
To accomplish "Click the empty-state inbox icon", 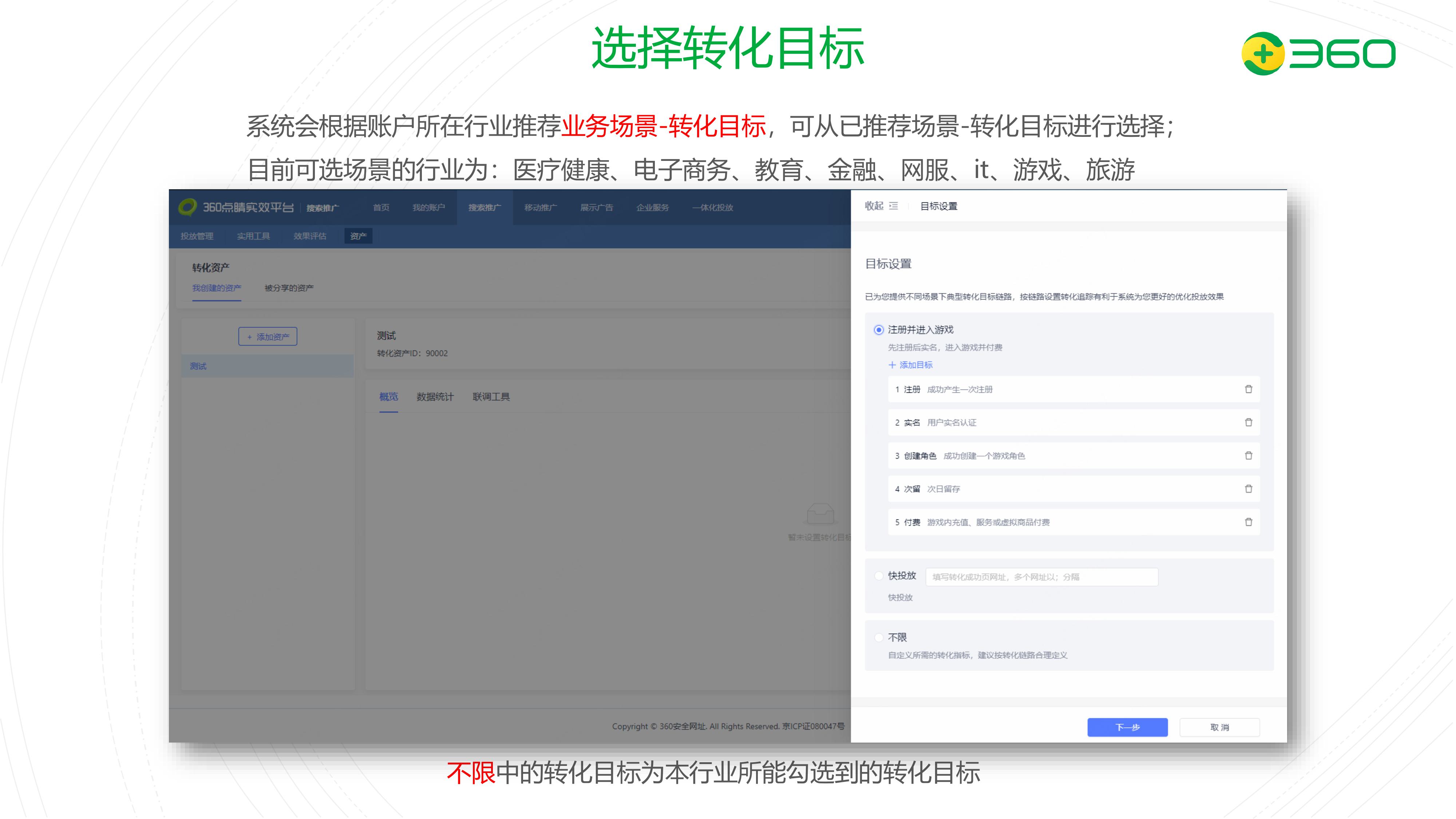I will coord(820,514).
